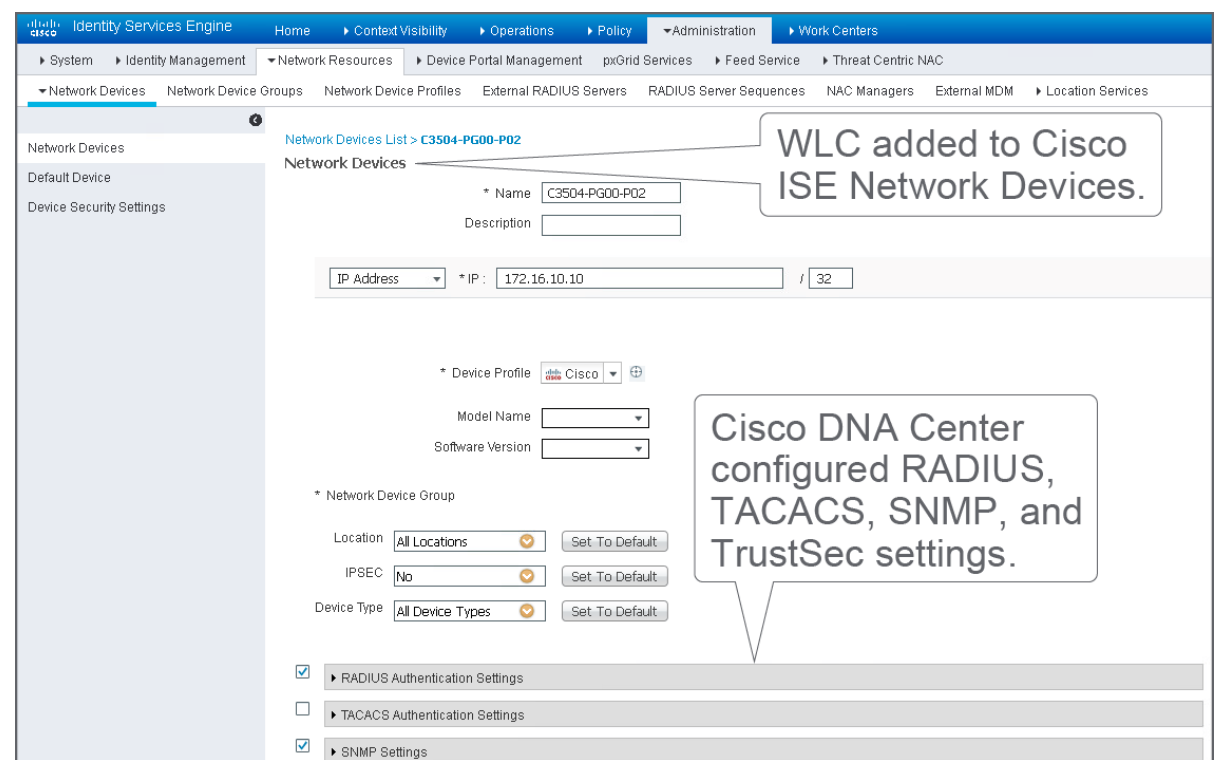Click orange arrow icon in Device Type field
1227x760 pixels.
click(526, 612)
